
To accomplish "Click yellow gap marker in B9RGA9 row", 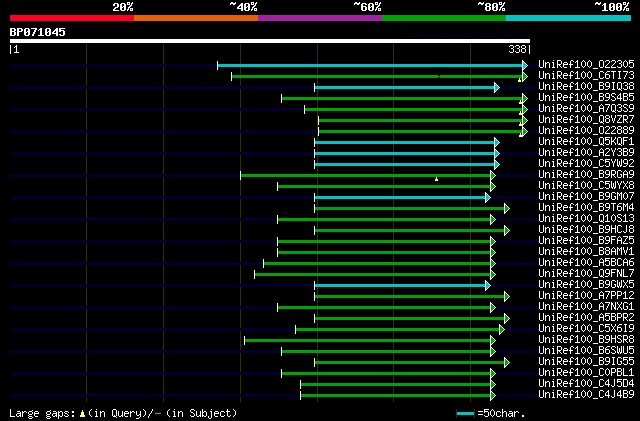I will point(436,179).
